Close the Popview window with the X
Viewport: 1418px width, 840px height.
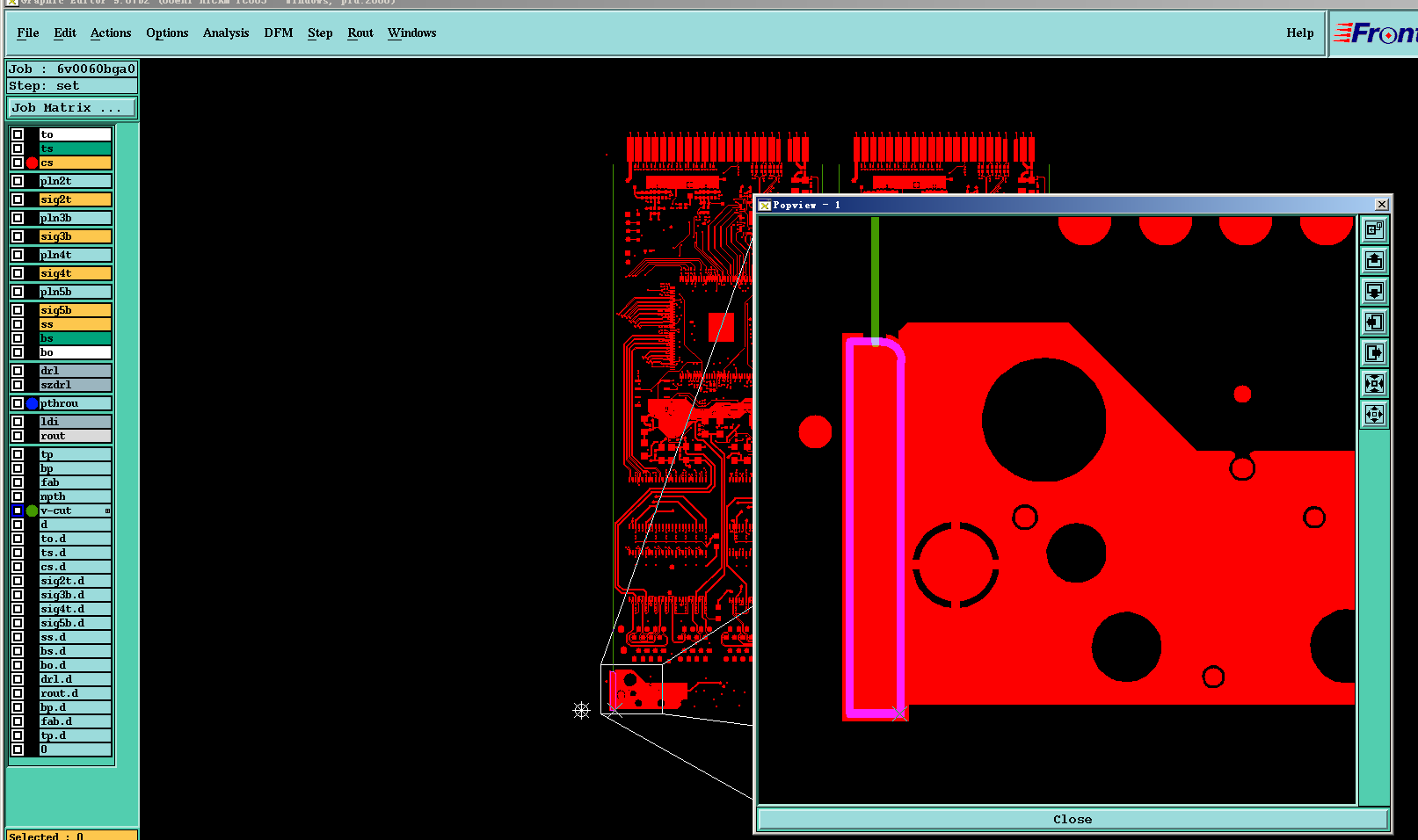pyautogui.click(x=1382, y=205)
